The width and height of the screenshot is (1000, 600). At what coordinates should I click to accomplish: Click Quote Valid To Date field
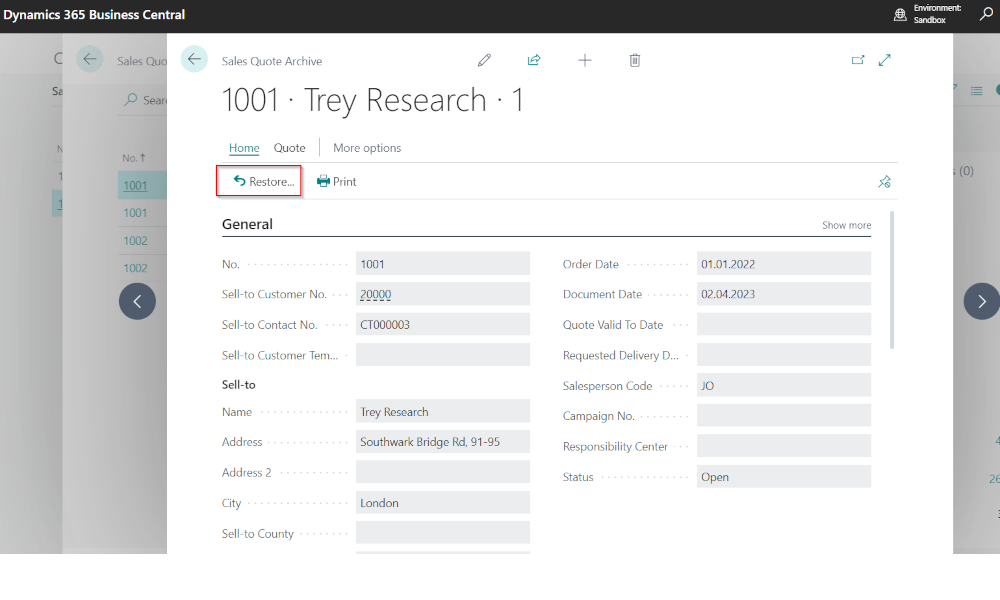tap(784, 324)
